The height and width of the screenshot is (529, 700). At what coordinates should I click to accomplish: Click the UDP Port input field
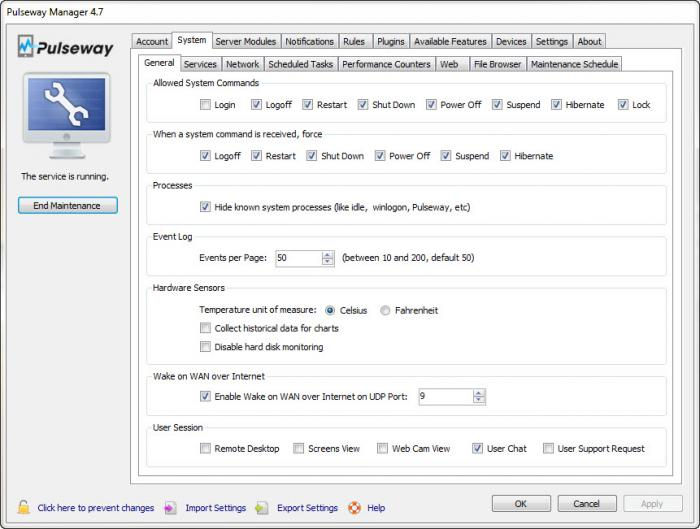[x=446, y=396]
